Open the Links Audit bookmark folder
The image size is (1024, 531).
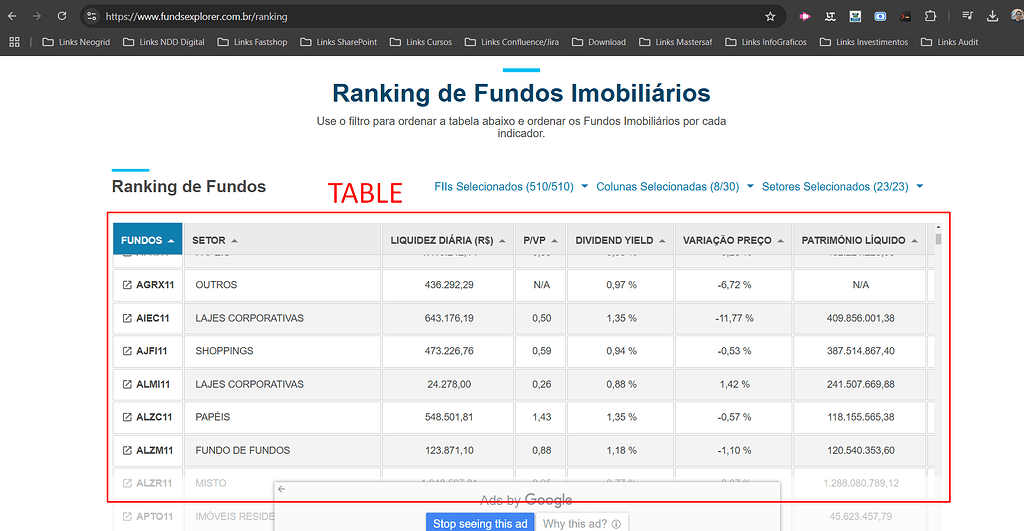950,42
